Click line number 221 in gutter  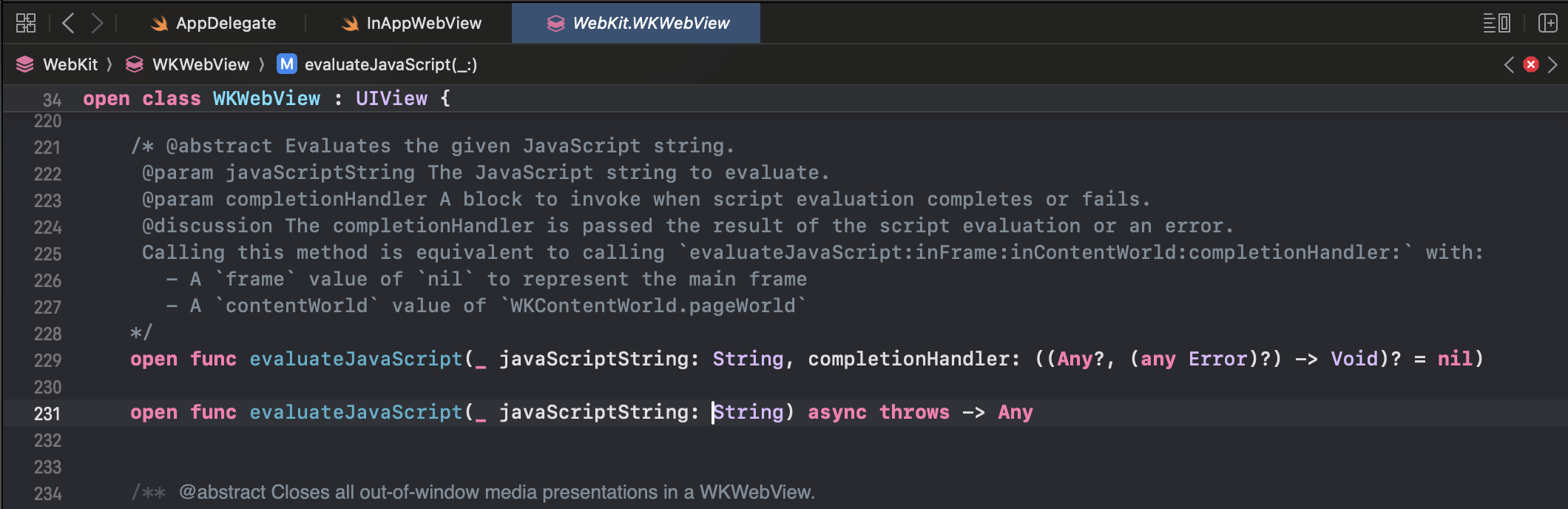click(x=47, y=147)
